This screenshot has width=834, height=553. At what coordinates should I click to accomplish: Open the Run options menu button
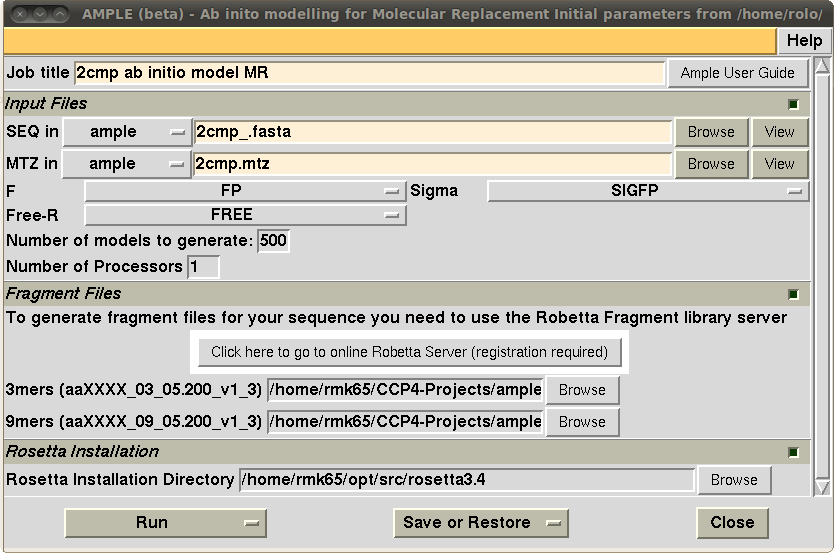point(165,523)
